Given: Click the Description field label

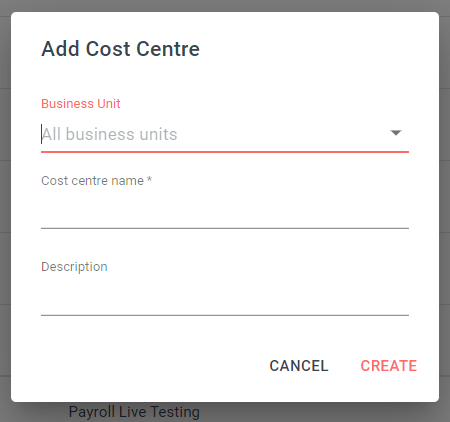Looking at the screenshot, I should [74, 267].
